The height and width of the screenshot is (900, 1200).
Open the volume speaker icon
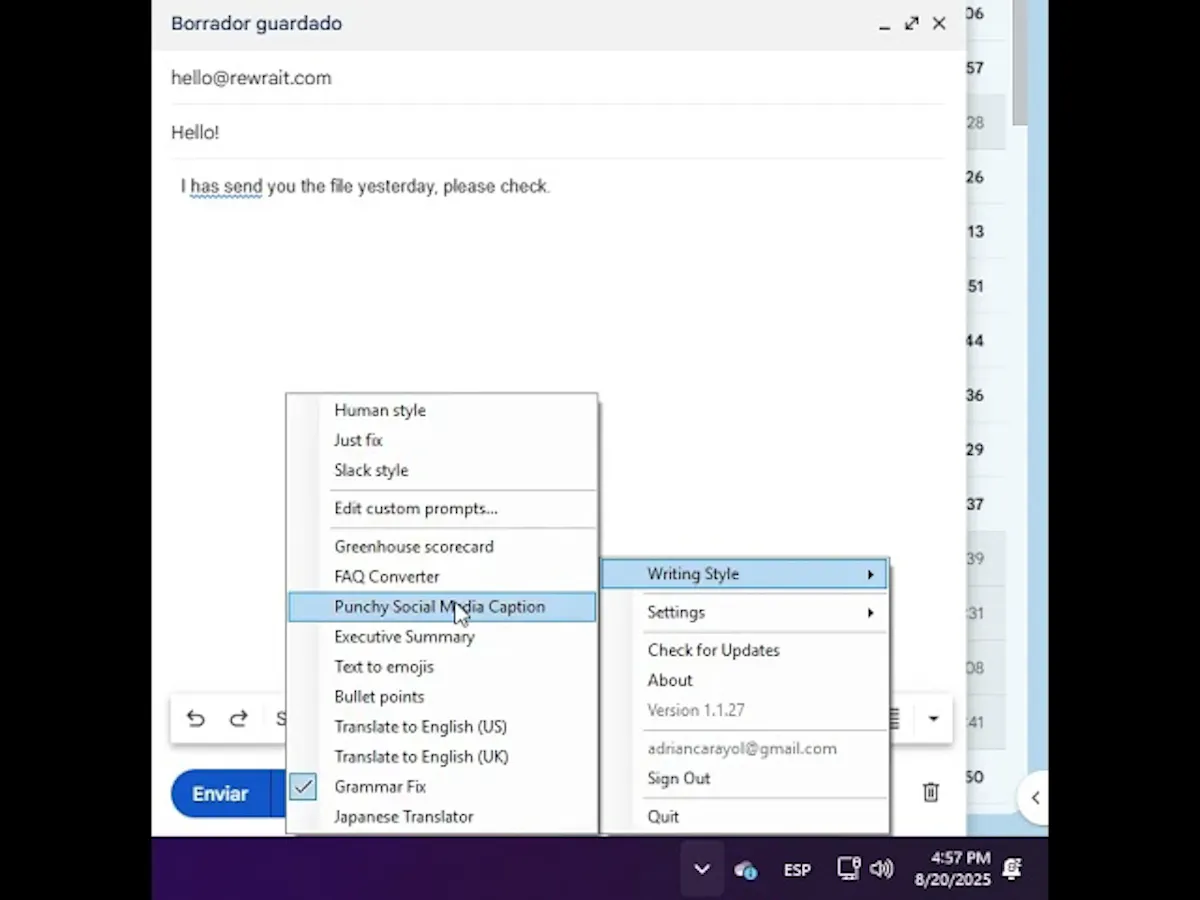click(881, 869)
